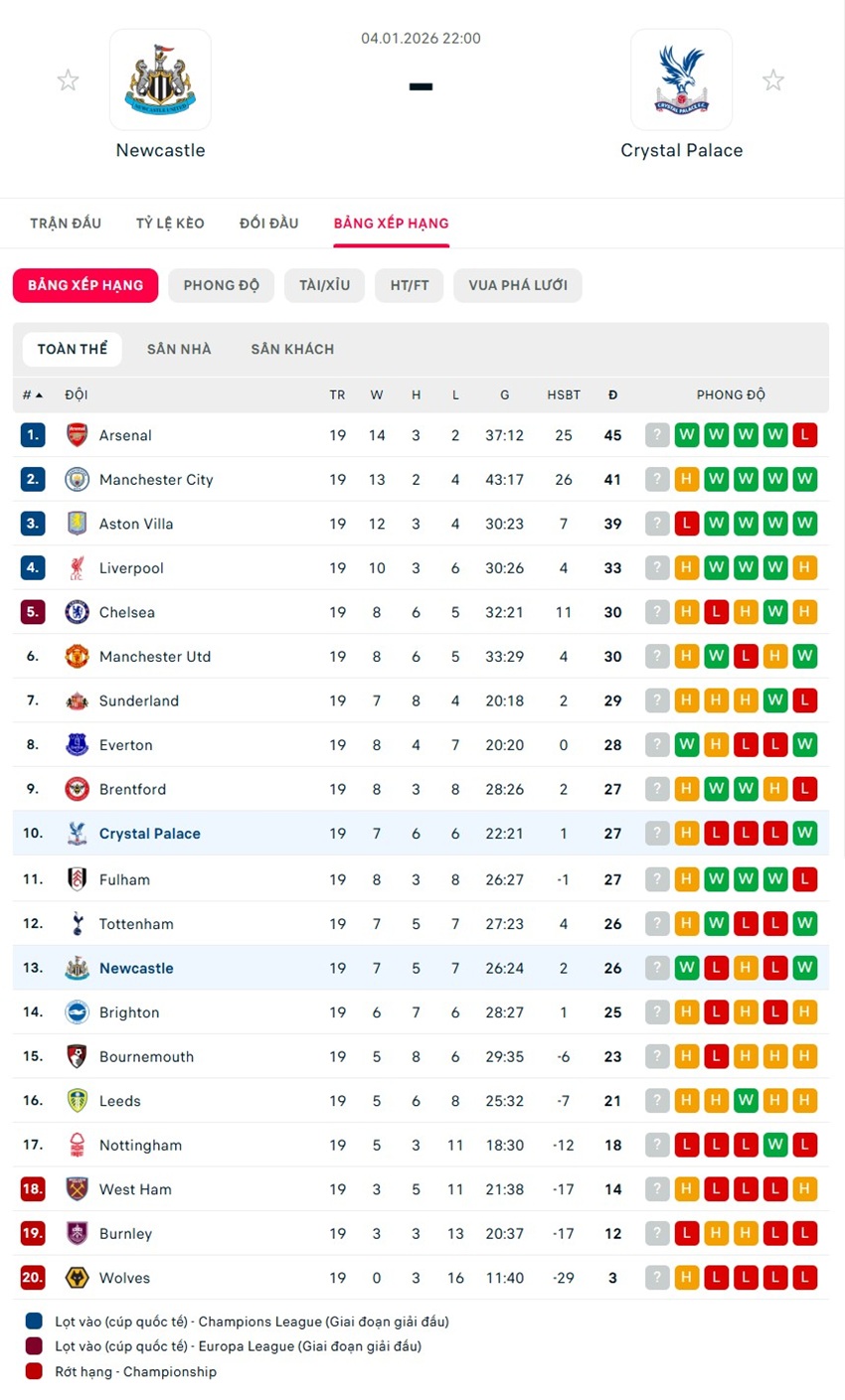The width and height of the screenshot is (845, 1400).
Task: Click the Manchester City badge icon
Action: (77, 480)
